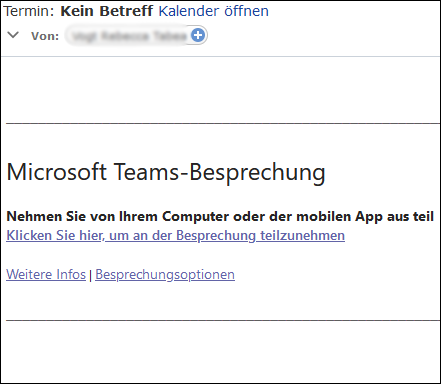Click the 'Termin:' label
The image size is (441, 384).
(x=29, y=11)
